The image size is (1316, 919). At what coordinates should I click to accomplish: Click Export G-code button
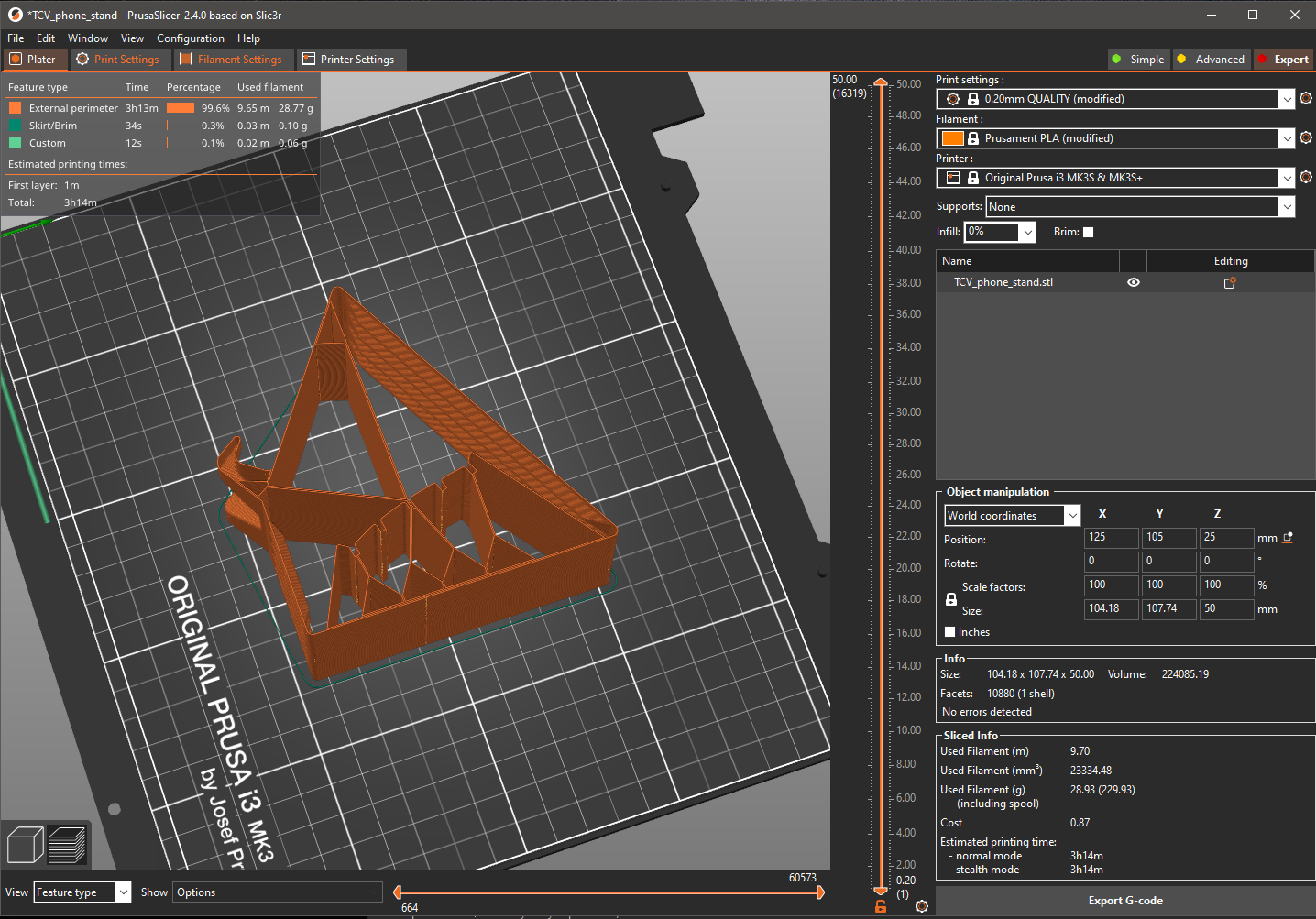(1125, 901)
